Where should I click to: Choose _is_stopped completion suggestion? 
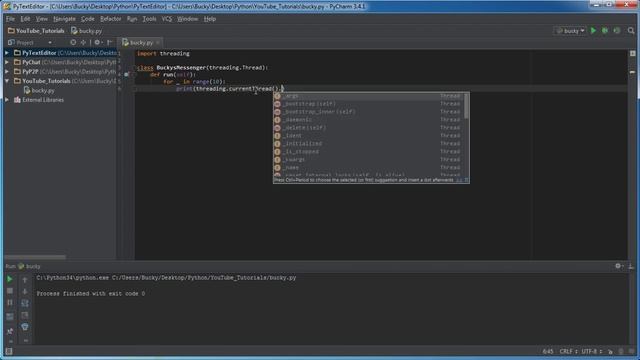click(x=369, y=151)
